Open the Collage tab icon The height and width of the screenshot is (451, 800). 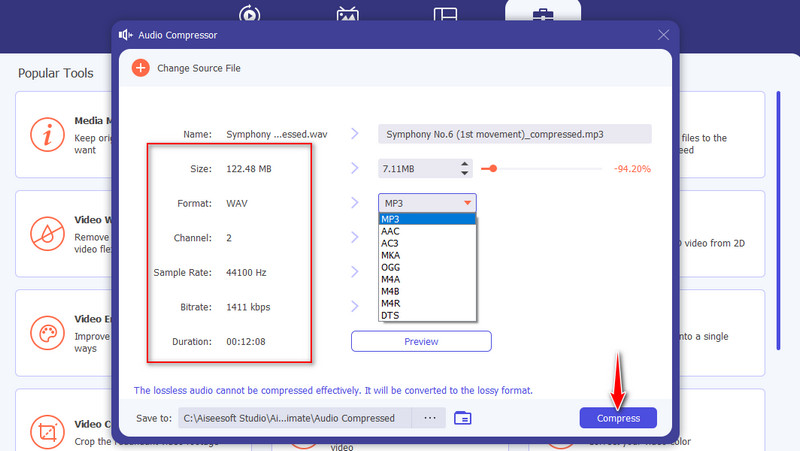pos(445,15)
